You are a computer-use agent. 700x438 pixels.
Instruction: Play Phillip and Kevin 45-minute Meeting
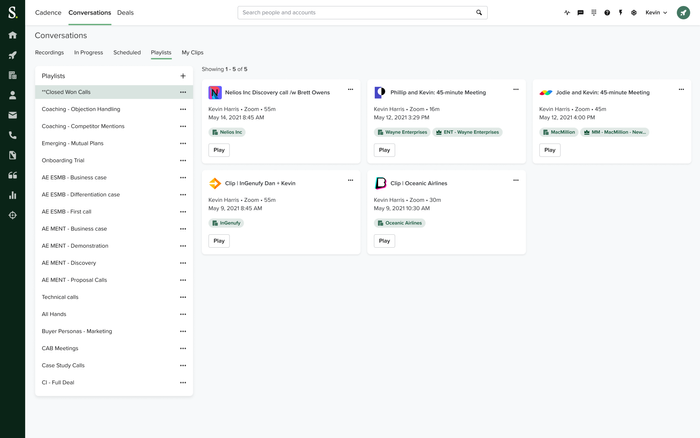tap(384, 150)
